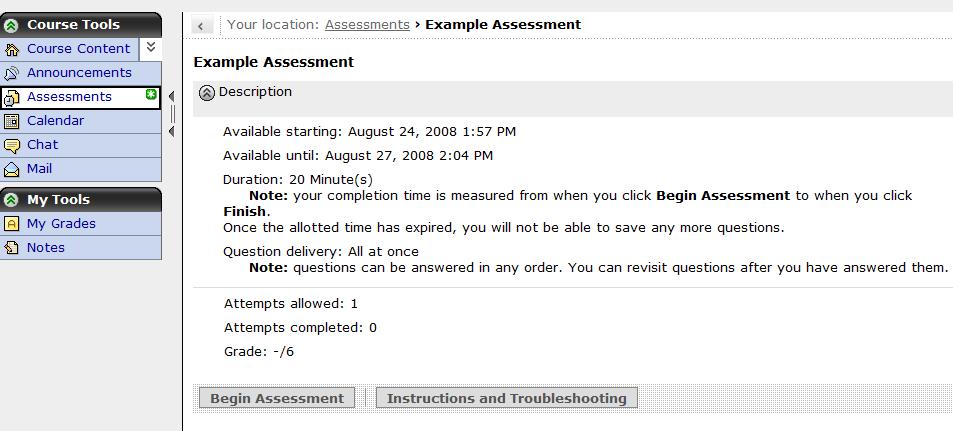The image size is (953, 431).
Task: Click the Chat speech bubble icon
Action: (x=12, y=145)
